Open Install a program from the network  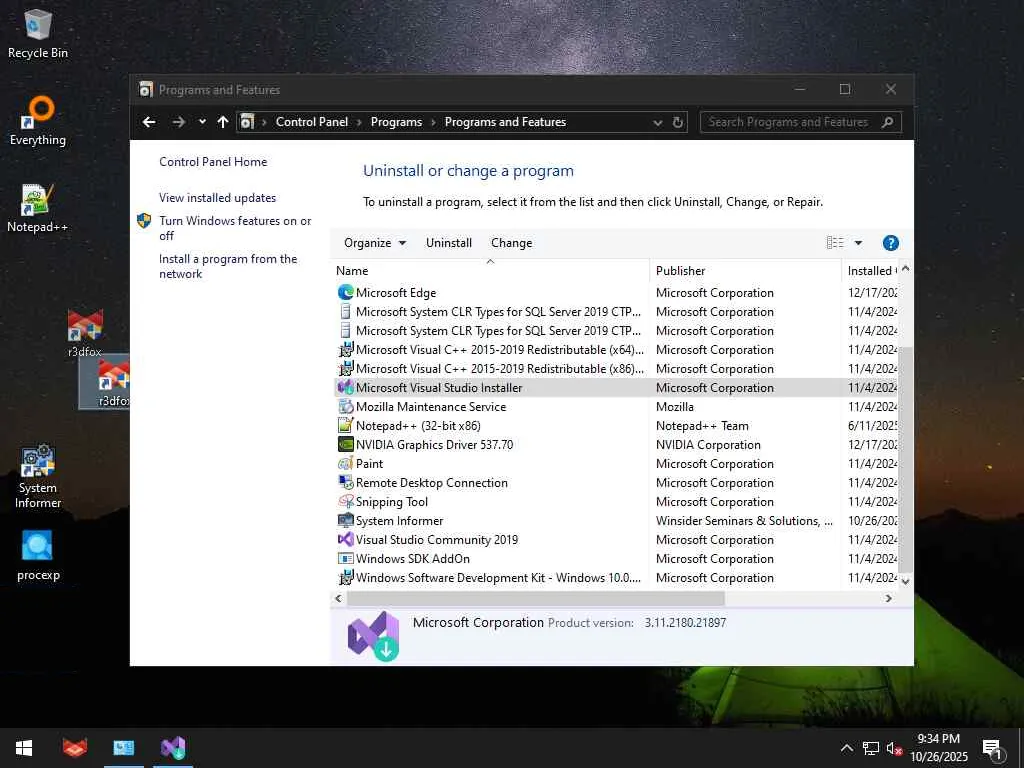tap(228, 266)
